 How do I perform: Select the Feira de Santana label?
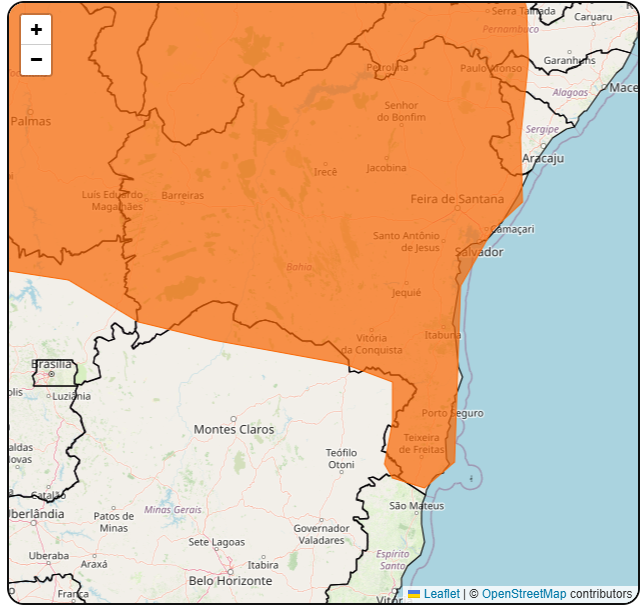point(457,199)
